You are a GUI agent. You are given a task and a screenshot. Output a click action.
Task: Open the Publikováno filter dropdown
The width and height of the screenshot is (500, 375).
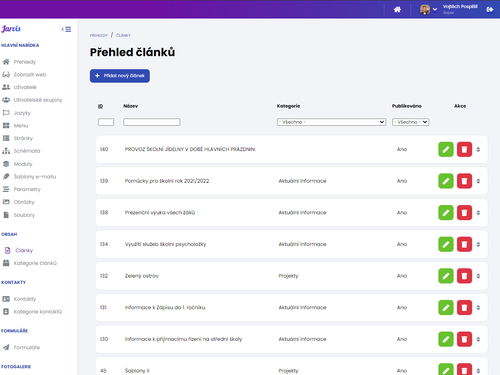(410, 122)
